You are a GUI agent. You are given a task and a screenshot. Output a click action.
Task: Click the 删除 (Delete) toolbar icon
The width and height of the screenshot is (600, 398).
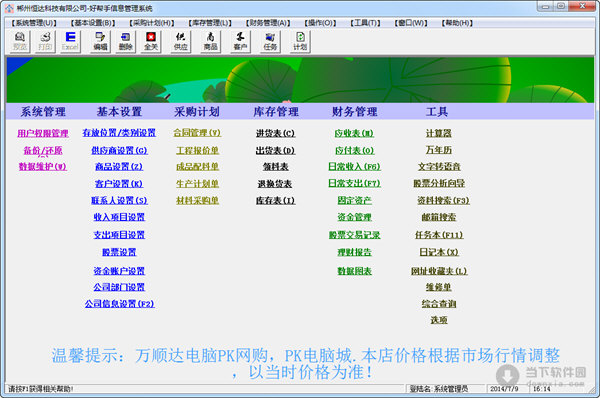[126, 41]
